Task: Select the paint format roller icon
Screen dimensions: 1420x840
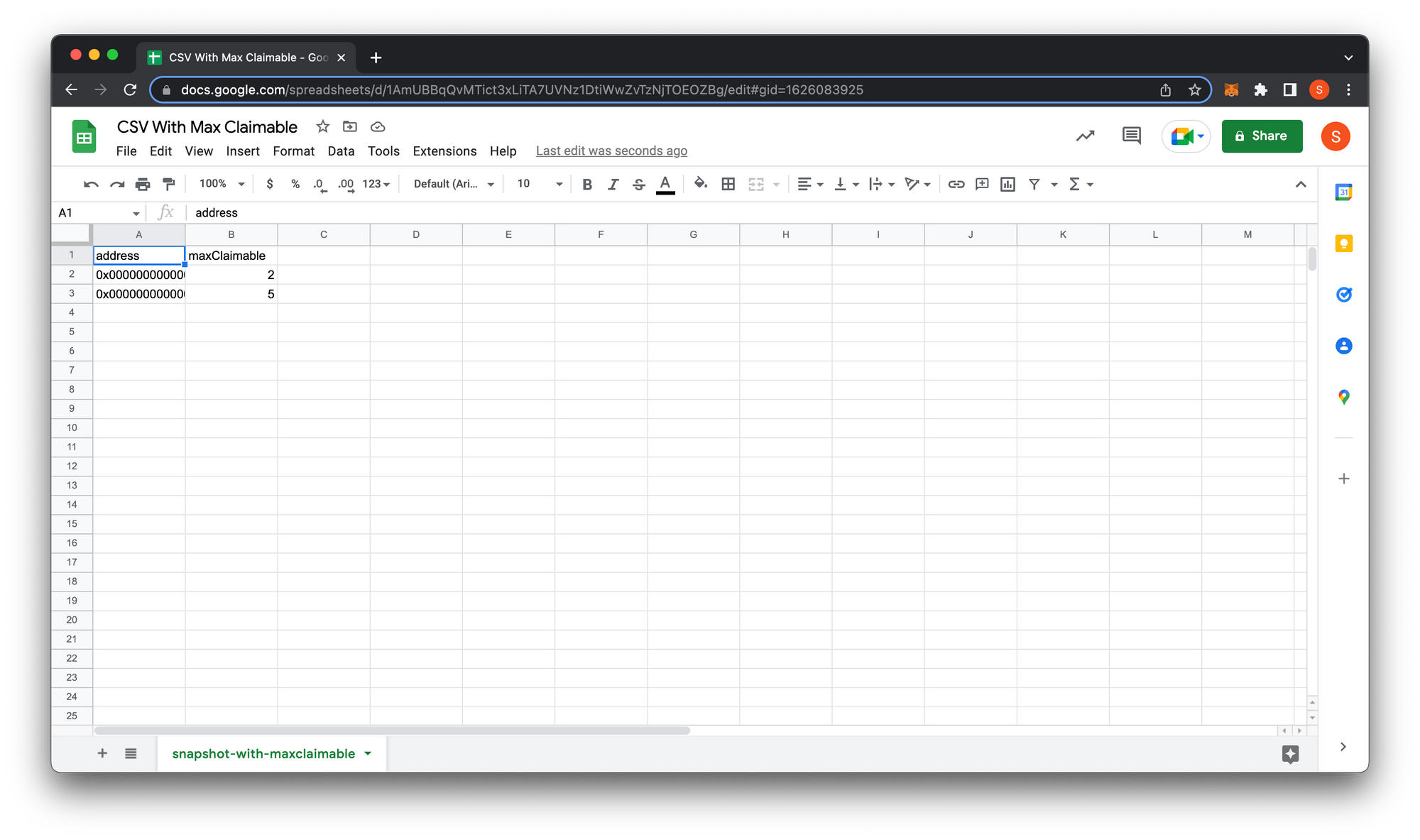Action: click(x=168, y=184)
